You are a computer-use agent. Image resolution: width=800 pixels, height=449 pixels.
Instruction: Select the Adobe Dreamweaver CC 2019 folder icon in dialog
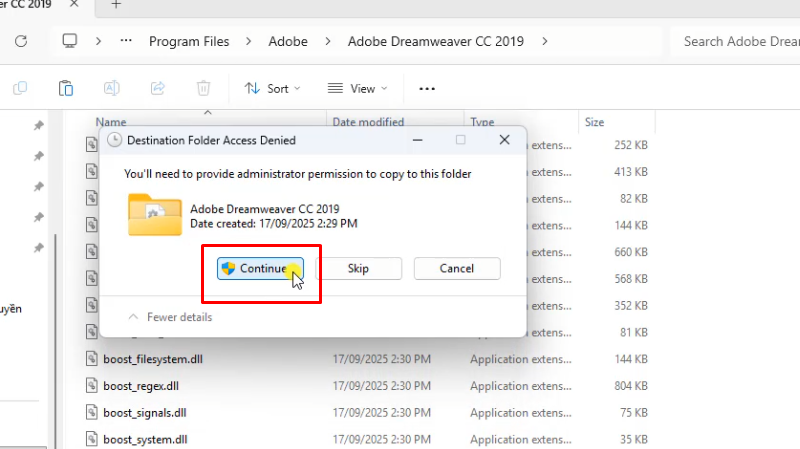[155, 215]
